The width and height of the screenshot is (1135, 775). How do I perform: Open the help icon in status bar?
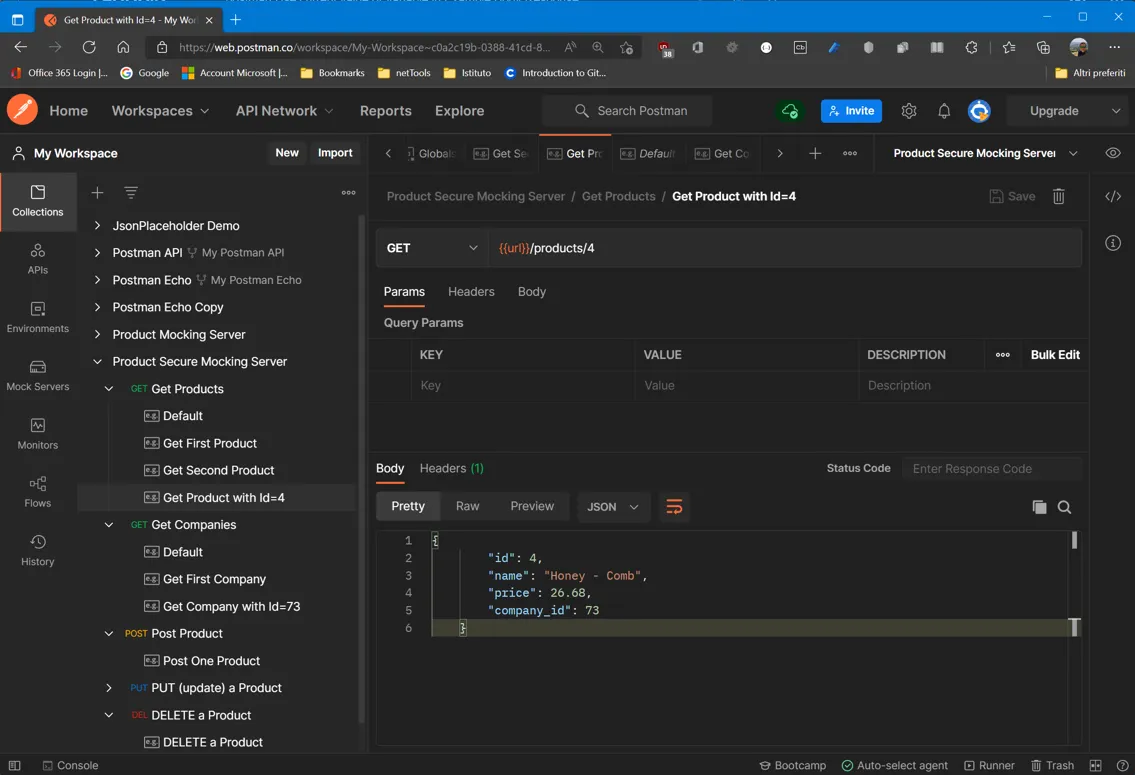1122,766
